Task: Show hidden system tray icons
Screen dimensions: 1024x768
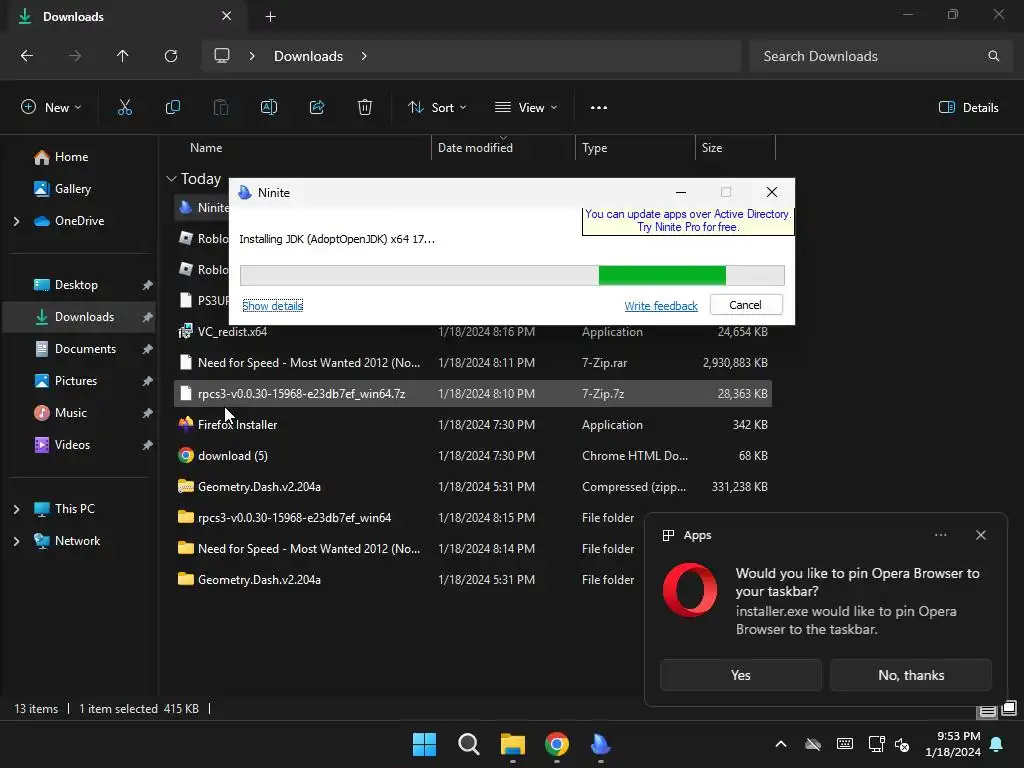Action: (x=780, y=744)
